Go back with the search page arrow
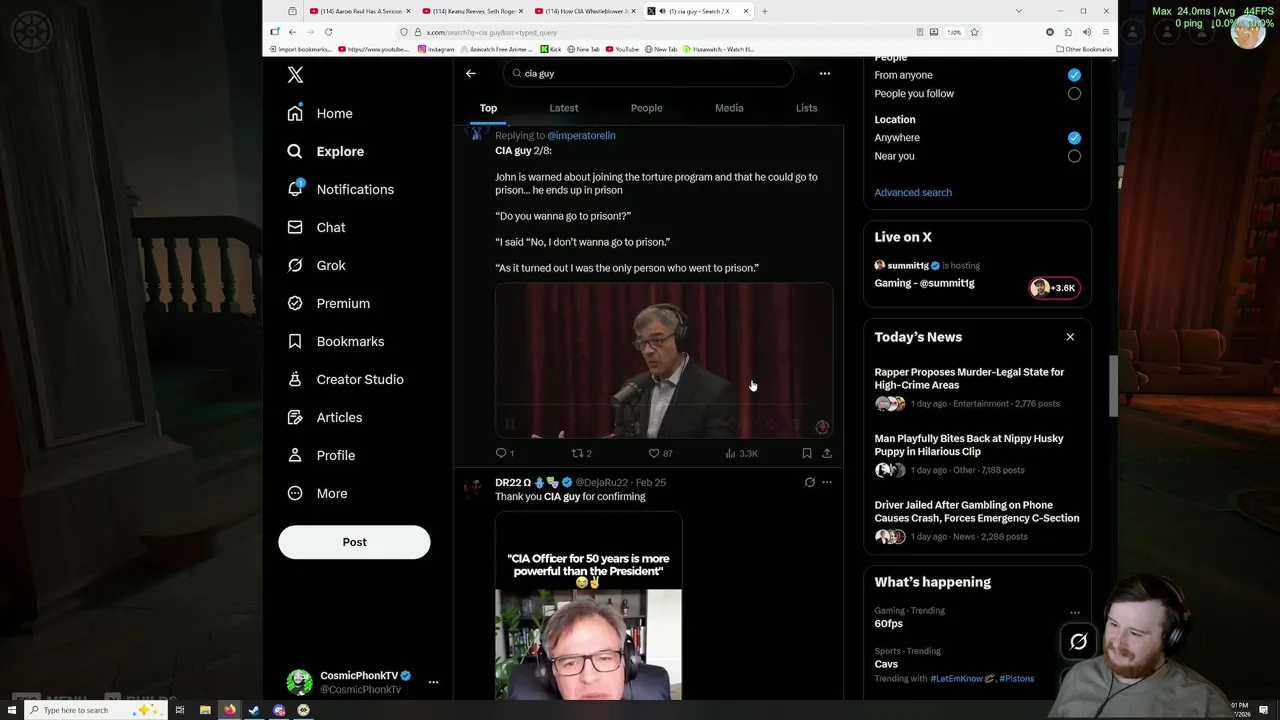 pyautogui.click(x=471, y=73)
